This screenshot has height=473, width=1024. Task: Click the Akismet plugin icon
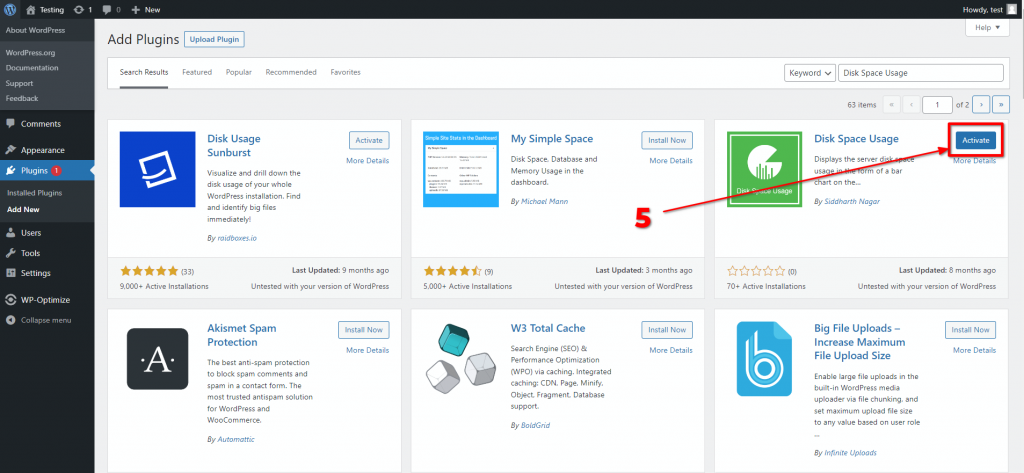point(157,359)
